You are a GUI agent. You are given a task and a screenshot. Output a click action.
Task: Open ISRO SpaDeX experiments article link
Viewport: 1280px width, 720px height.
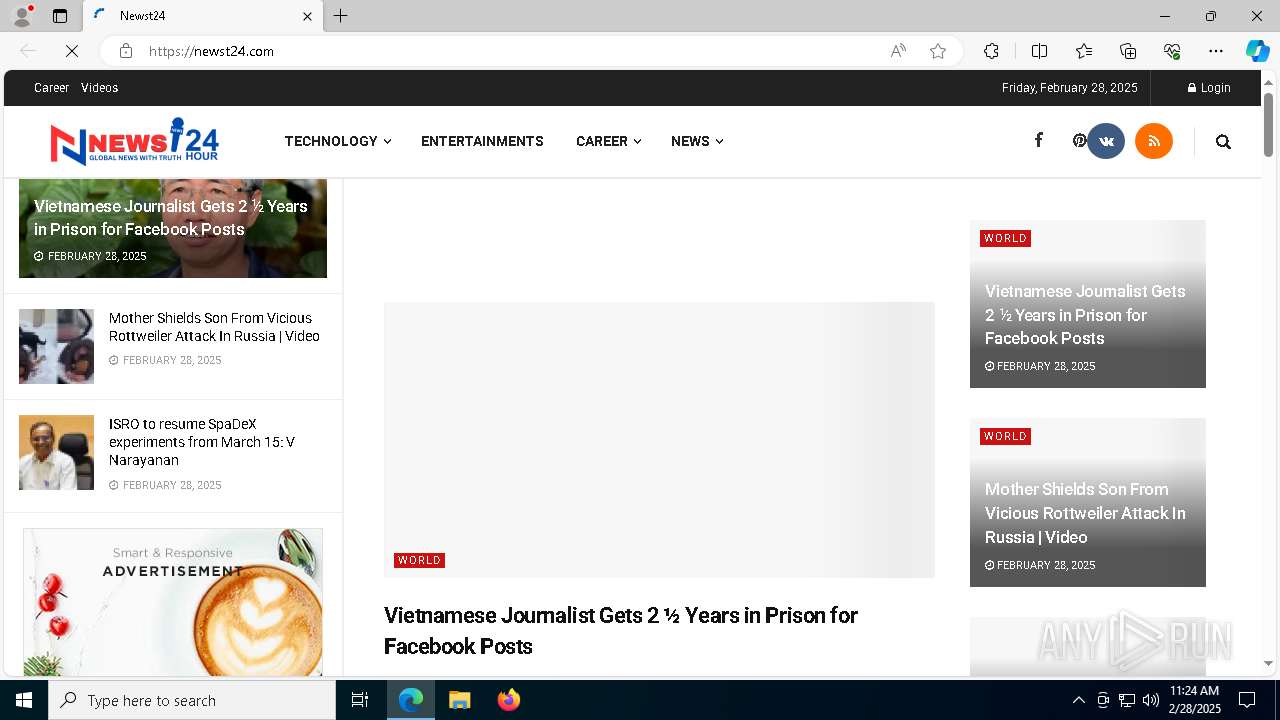(x=202, y=442)
